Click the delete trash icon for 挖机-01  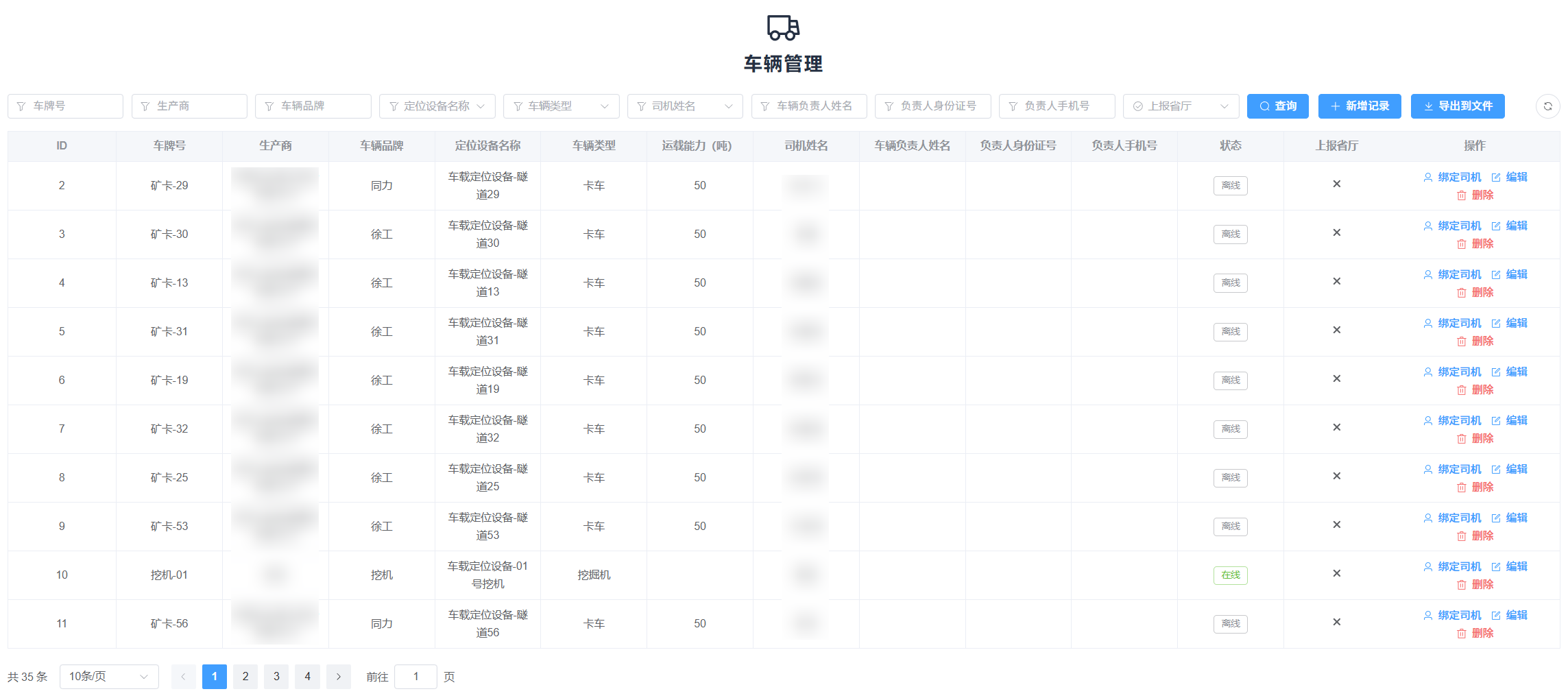point(1461,585)
